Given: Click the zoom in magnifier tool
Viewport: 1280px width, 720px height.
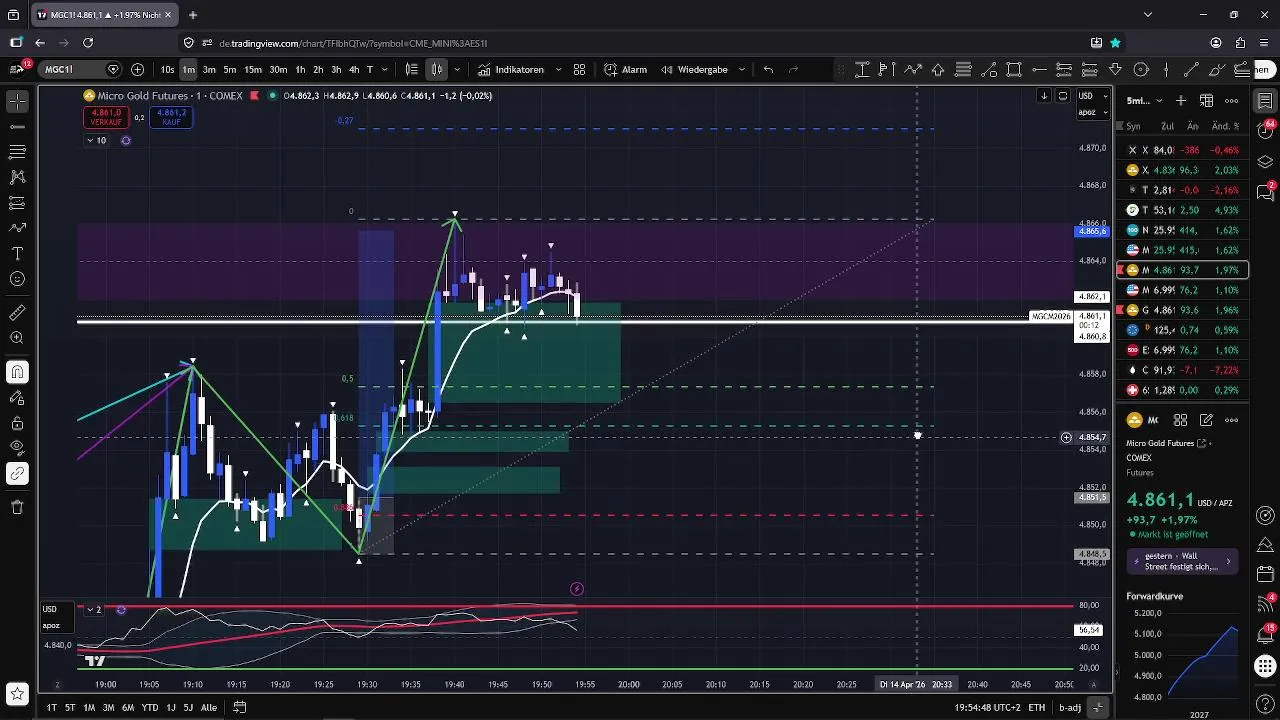Looking at the screenshot, I should pyautogui.click(x=17, y=338).
